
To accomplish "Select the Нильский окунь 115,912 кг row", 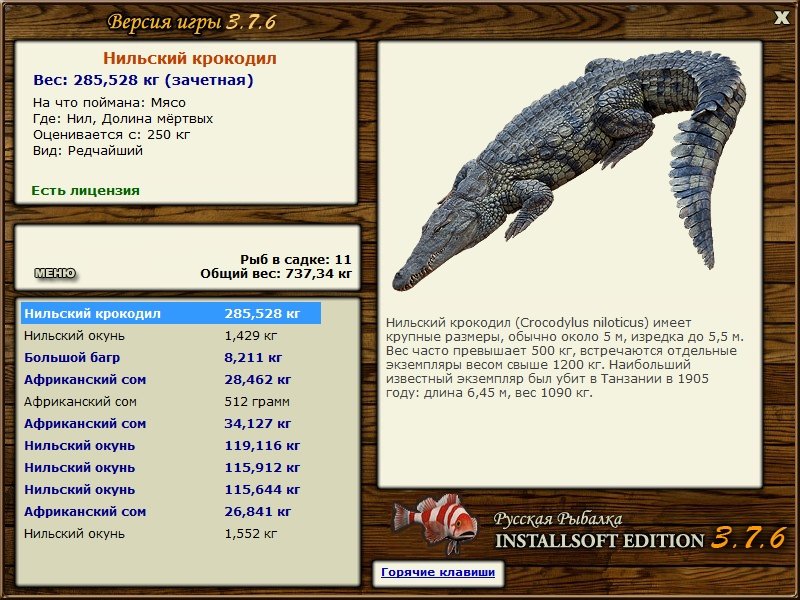I will [171, 467].
